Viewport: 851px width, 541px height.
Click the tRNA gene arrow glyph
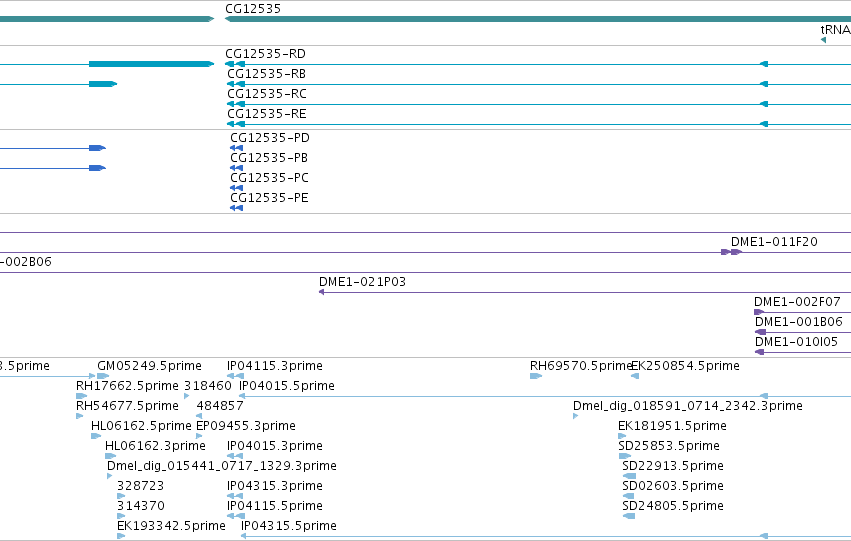(x=823, y=40)
